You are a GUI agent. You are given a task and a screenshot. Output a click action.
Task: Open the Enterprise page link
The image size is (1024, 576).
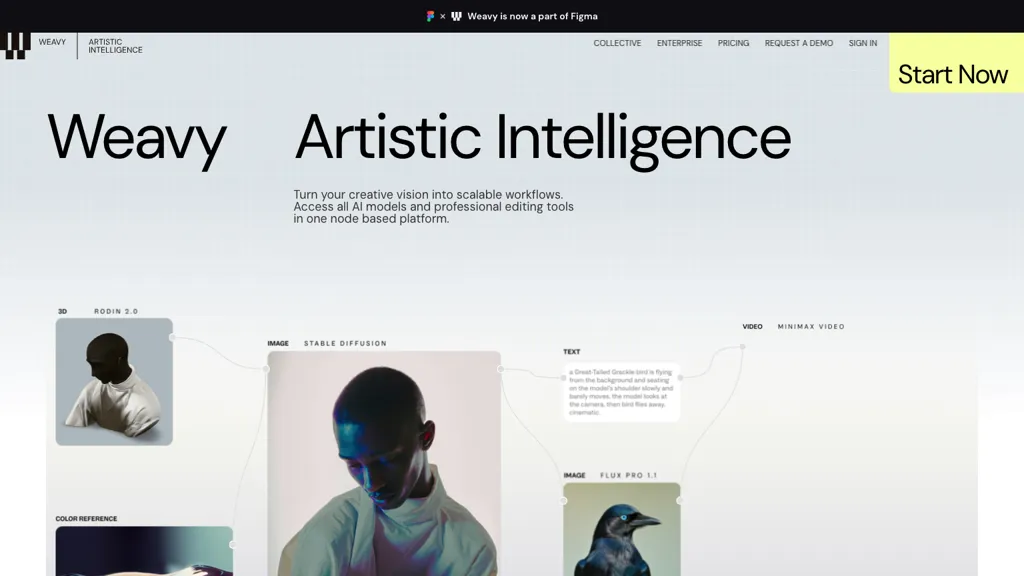tap(679, 43)
